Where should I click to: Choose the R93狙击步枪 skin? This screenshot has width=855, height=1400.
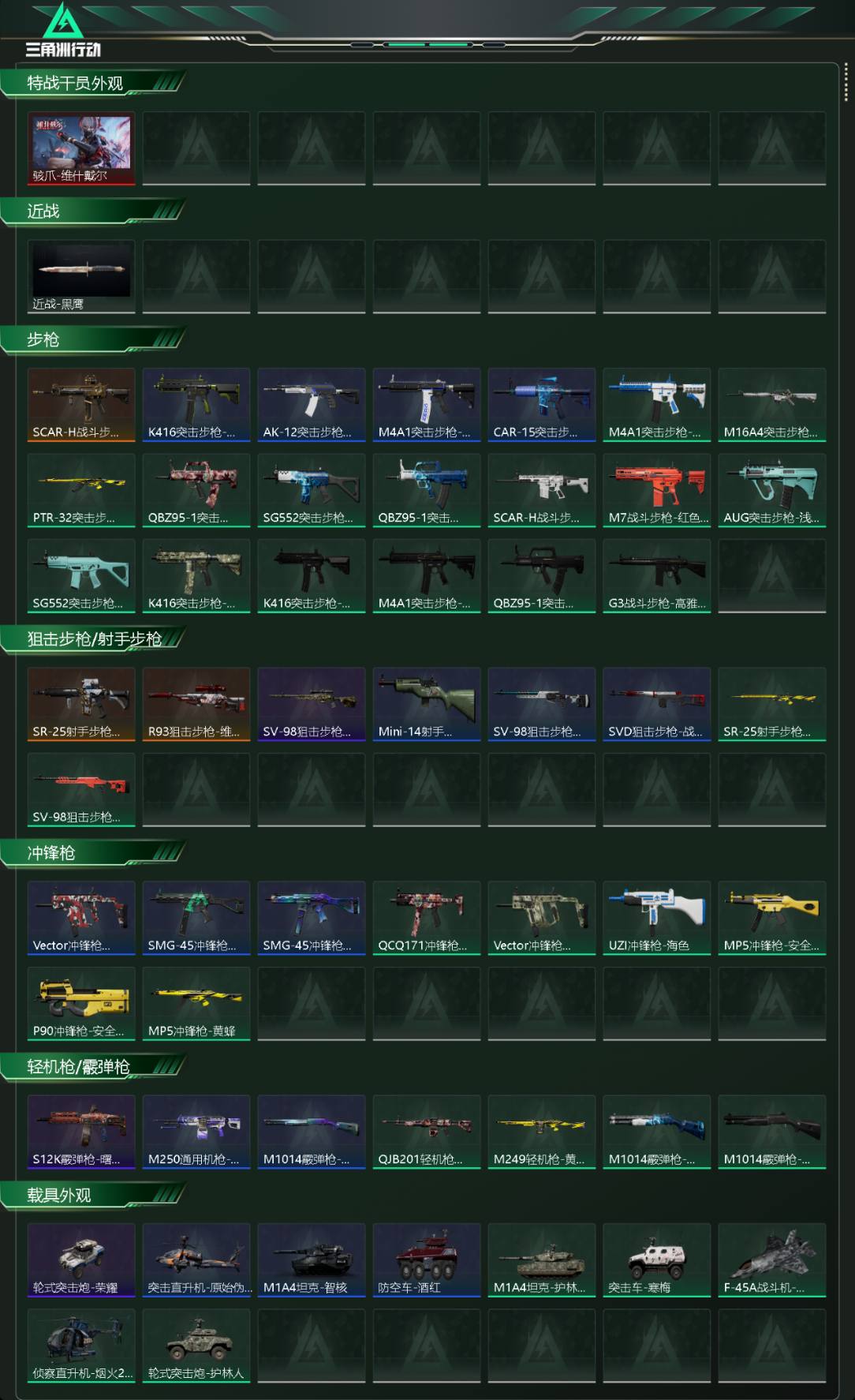point(196,704)
